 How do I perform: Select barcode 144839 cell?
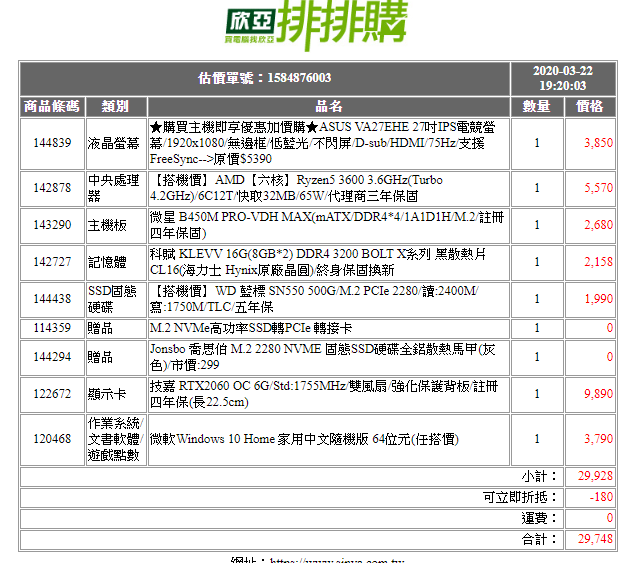52,143
